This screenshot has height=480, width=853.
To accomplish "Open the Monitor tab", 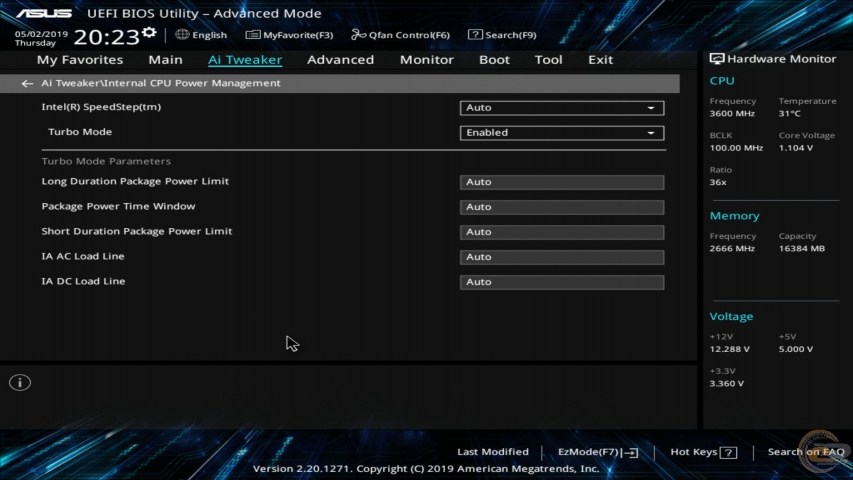I will 426,60.
